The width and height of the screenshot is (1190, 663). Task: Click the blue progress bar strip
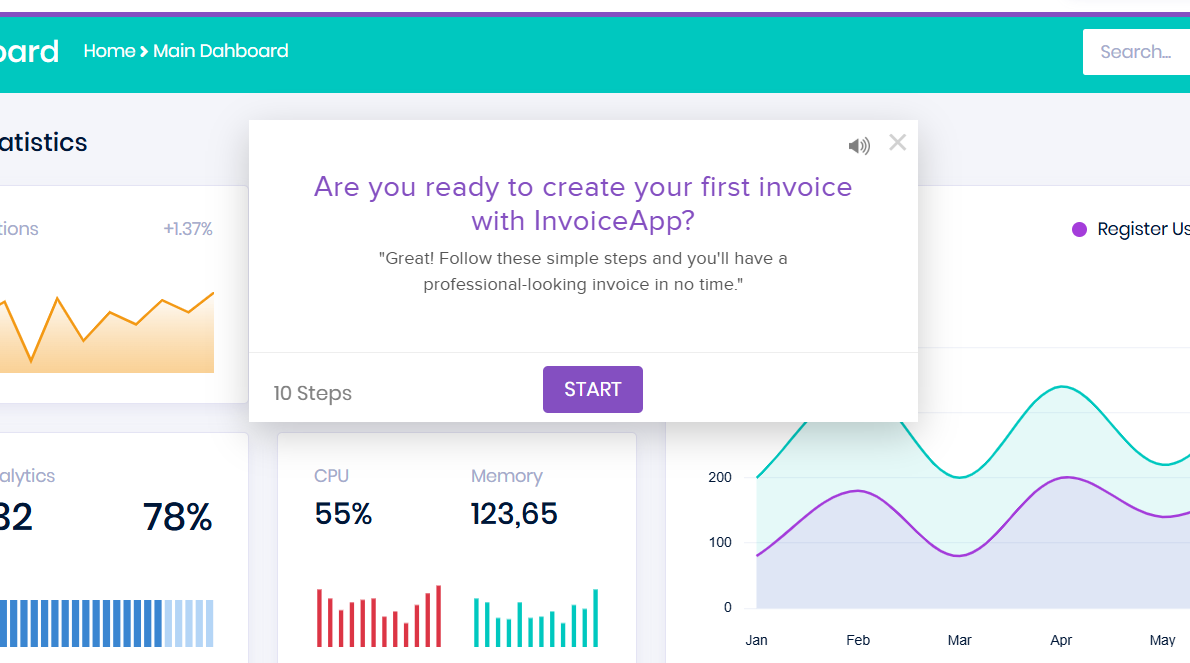click(105, 623)
